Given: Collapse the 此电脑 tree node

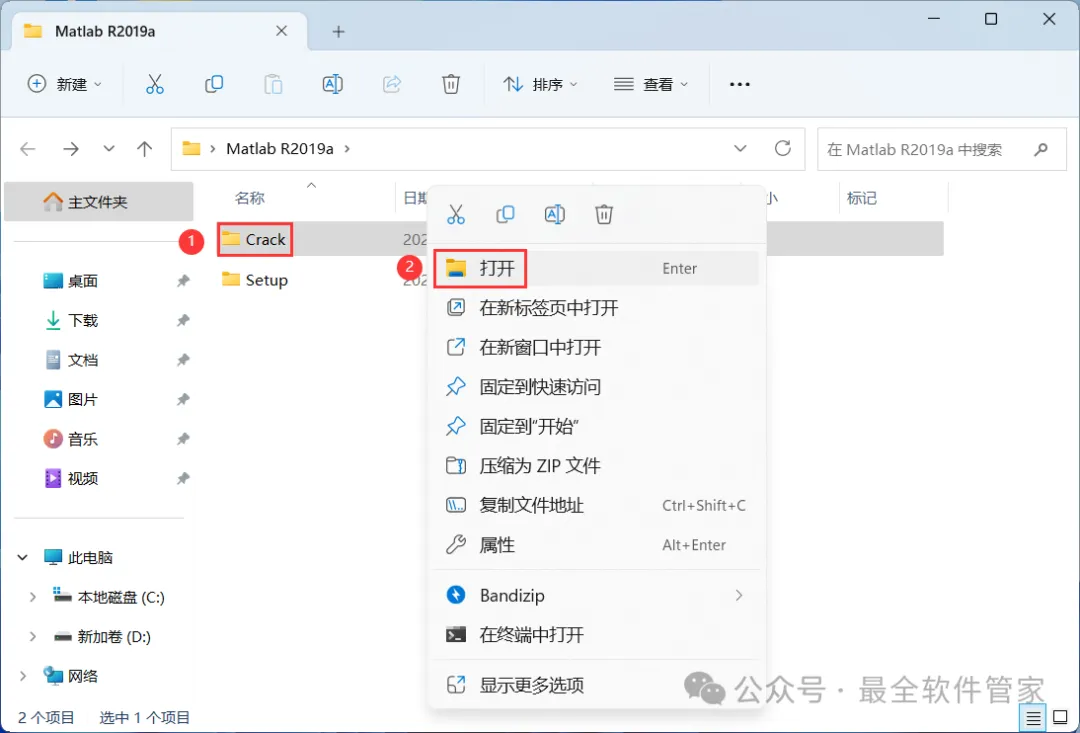Looking at the screenshot, I should pyautogui.click(x=23, y=557).
